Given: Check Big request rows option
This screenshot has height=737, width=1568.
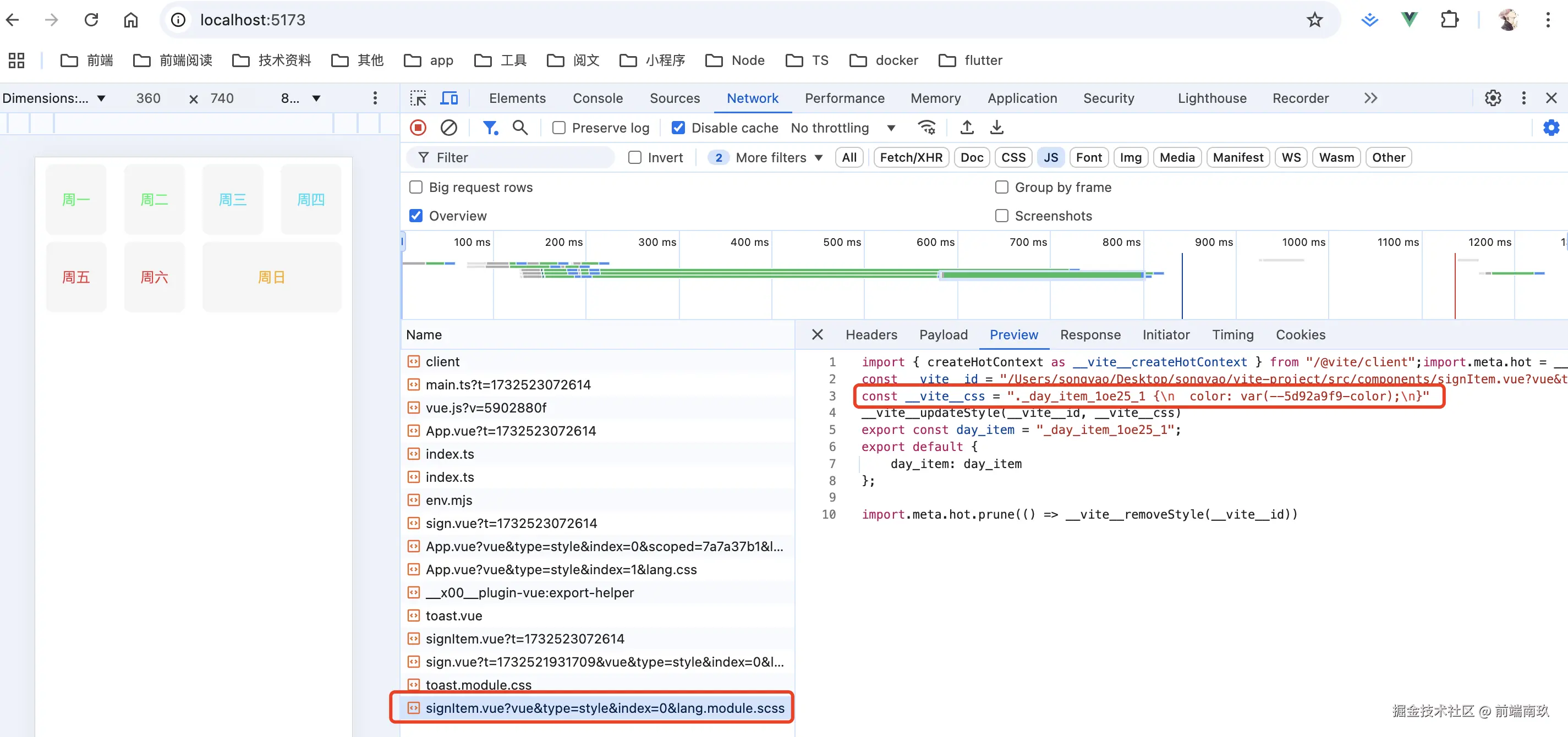Looking at the screenshot, I should click(x=416, y=188).
